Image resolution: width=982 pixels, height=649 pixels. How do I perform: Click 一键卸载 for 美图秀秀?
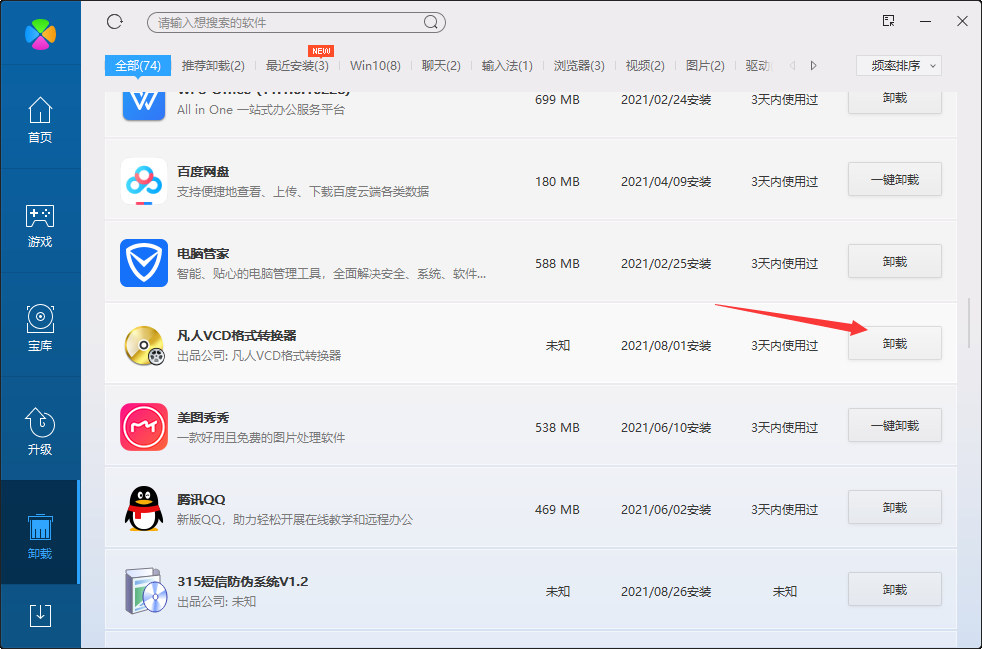tap(895, 425)
